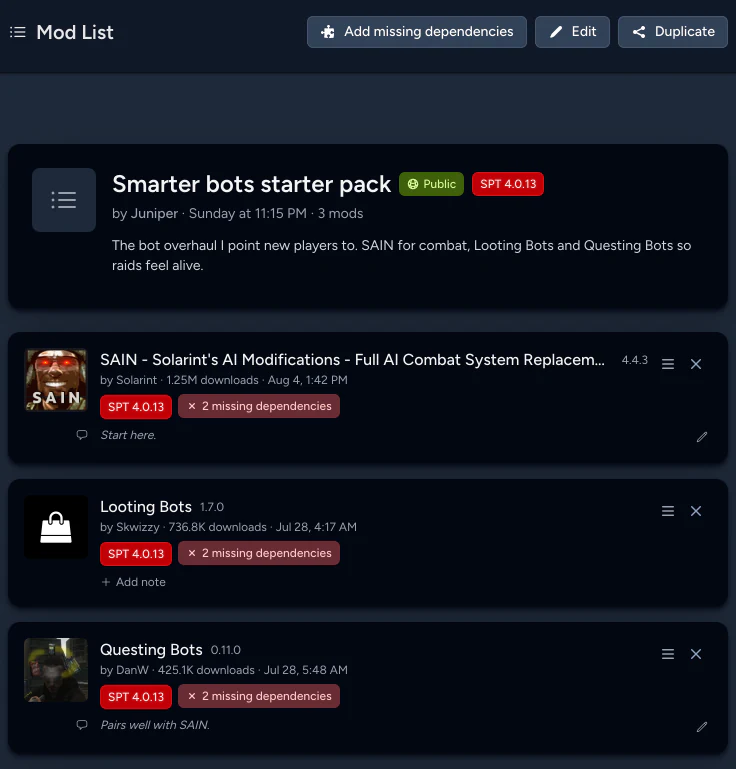
Task: Open the Questing Bots mod title
Action: click(x=151, y=650)
